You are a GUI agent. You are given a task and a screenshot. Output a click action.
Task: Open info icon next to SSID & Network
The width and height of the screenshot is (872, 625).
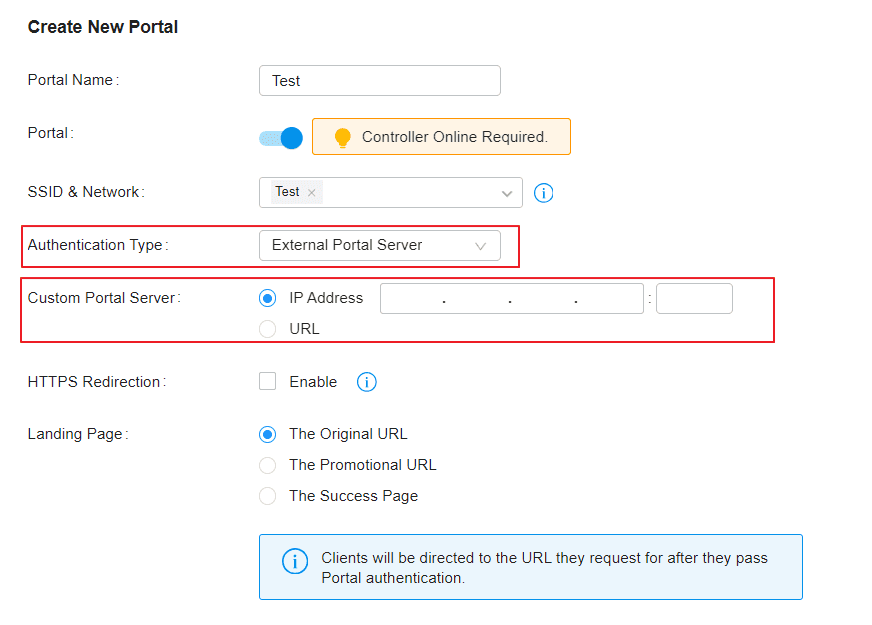pos(543,193)
